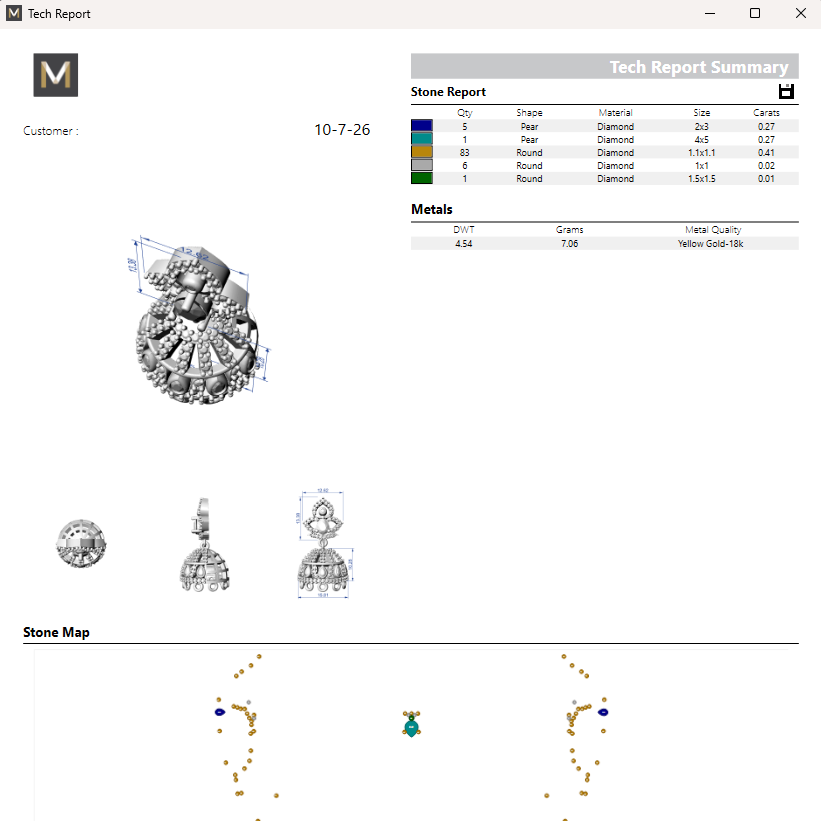The image size is (821, 821).
Task: Click the teal pear stone in map
Action: [412, 728]
